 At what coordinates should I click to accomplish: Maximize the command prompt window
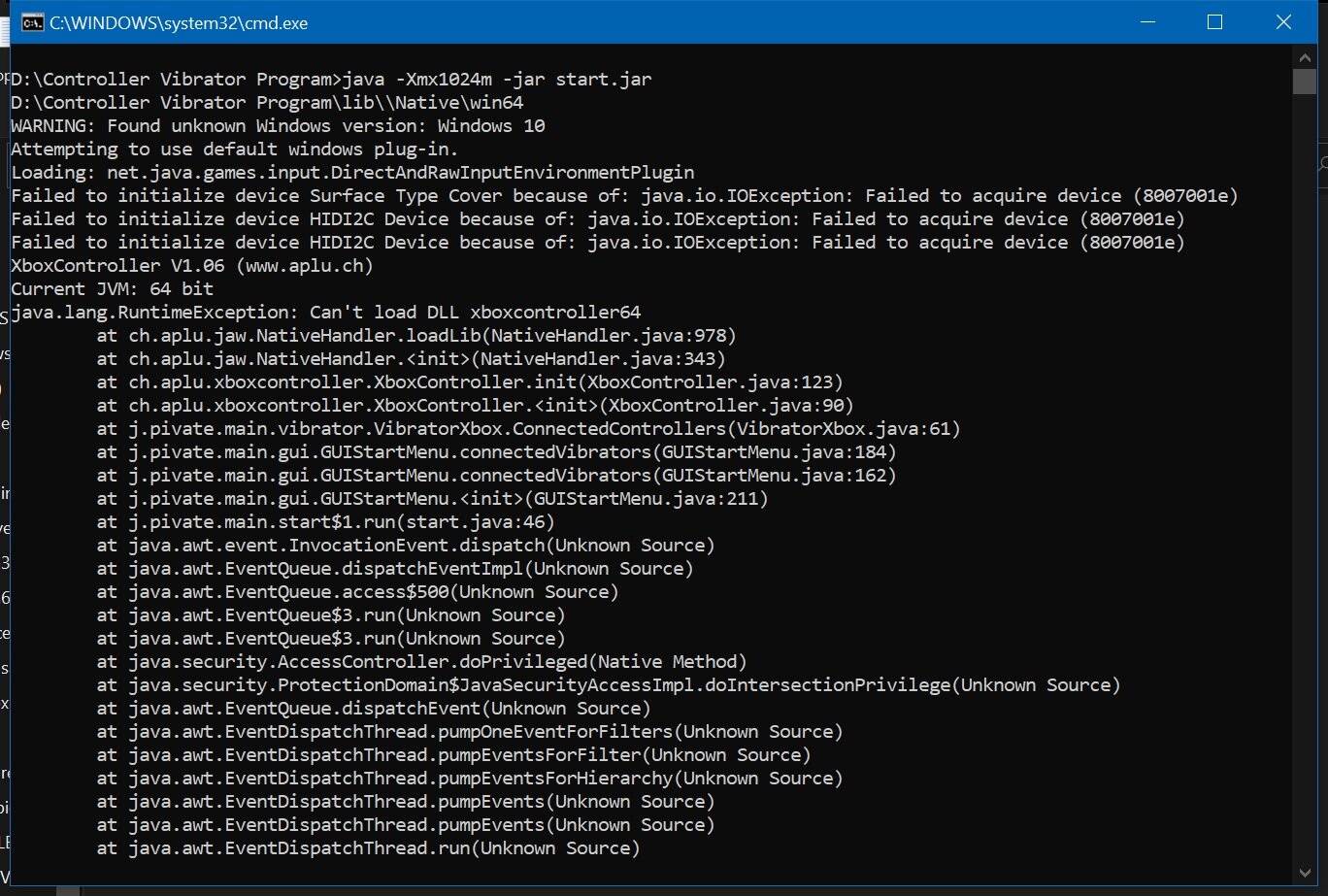coord(1213,22)
